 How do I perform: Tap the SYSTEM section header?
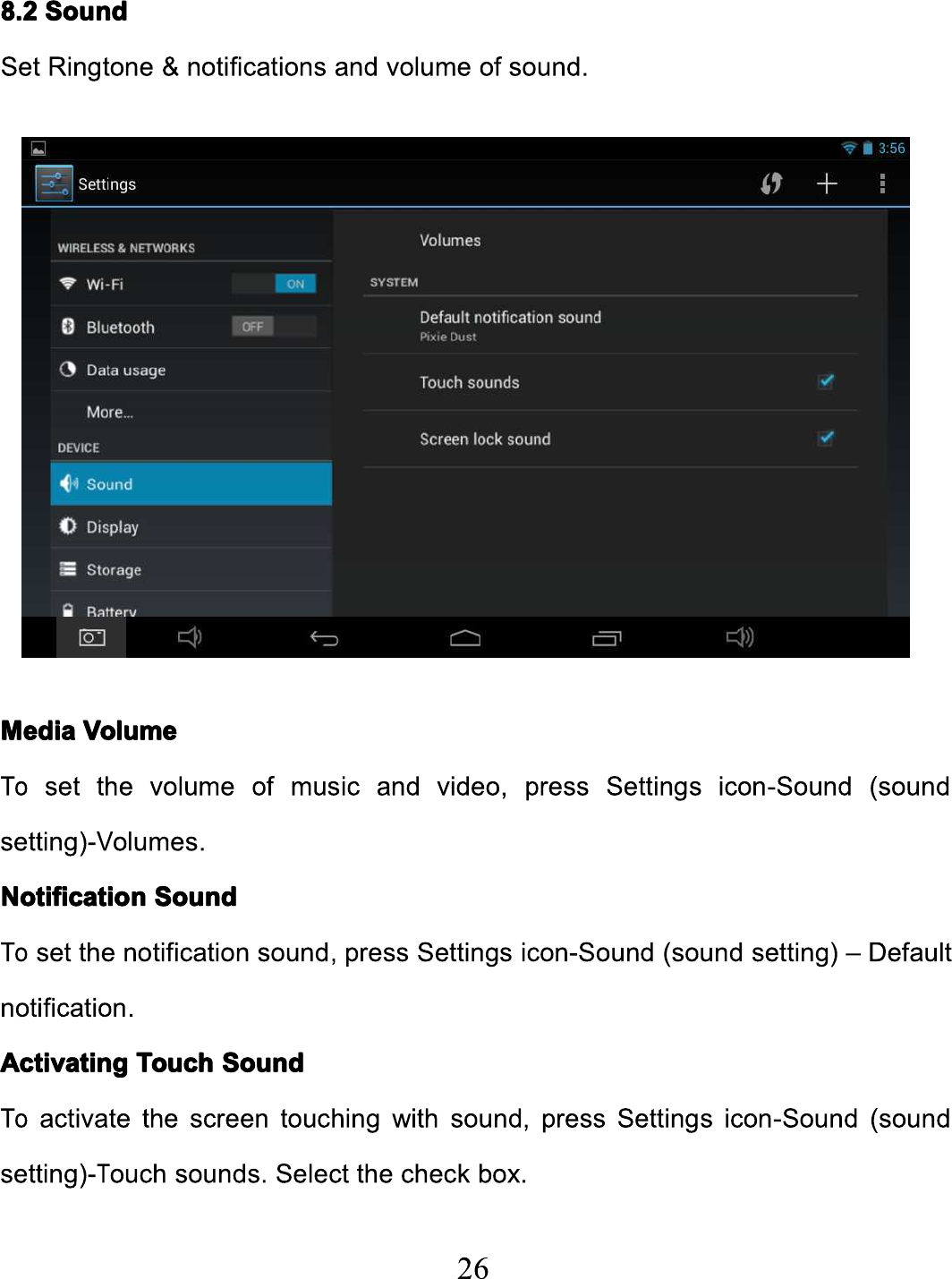[x=394, y=282]
